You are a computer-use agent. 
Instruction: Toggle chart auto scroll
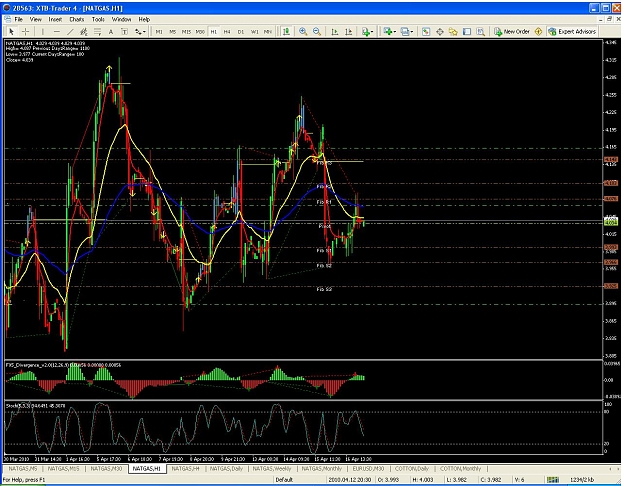click(x=335, y=31)
